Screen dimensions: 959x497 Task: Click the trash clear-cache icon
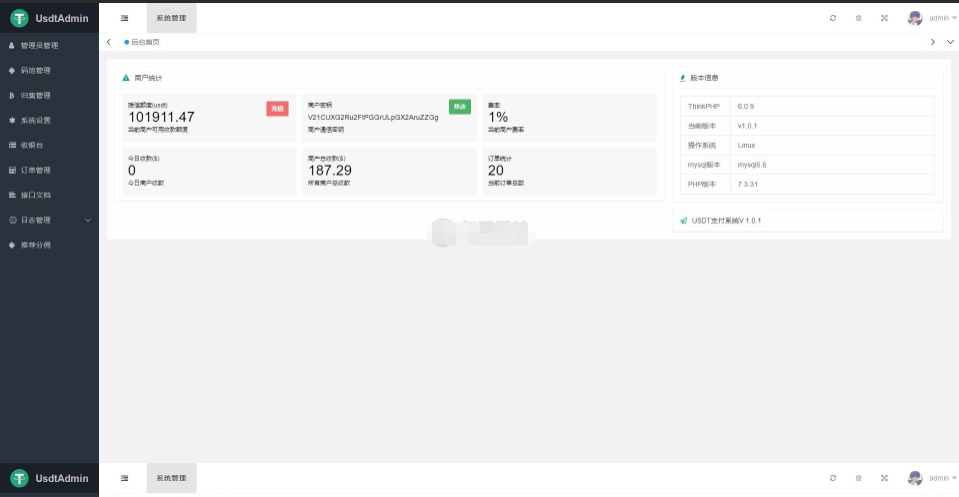pos(858,18)
